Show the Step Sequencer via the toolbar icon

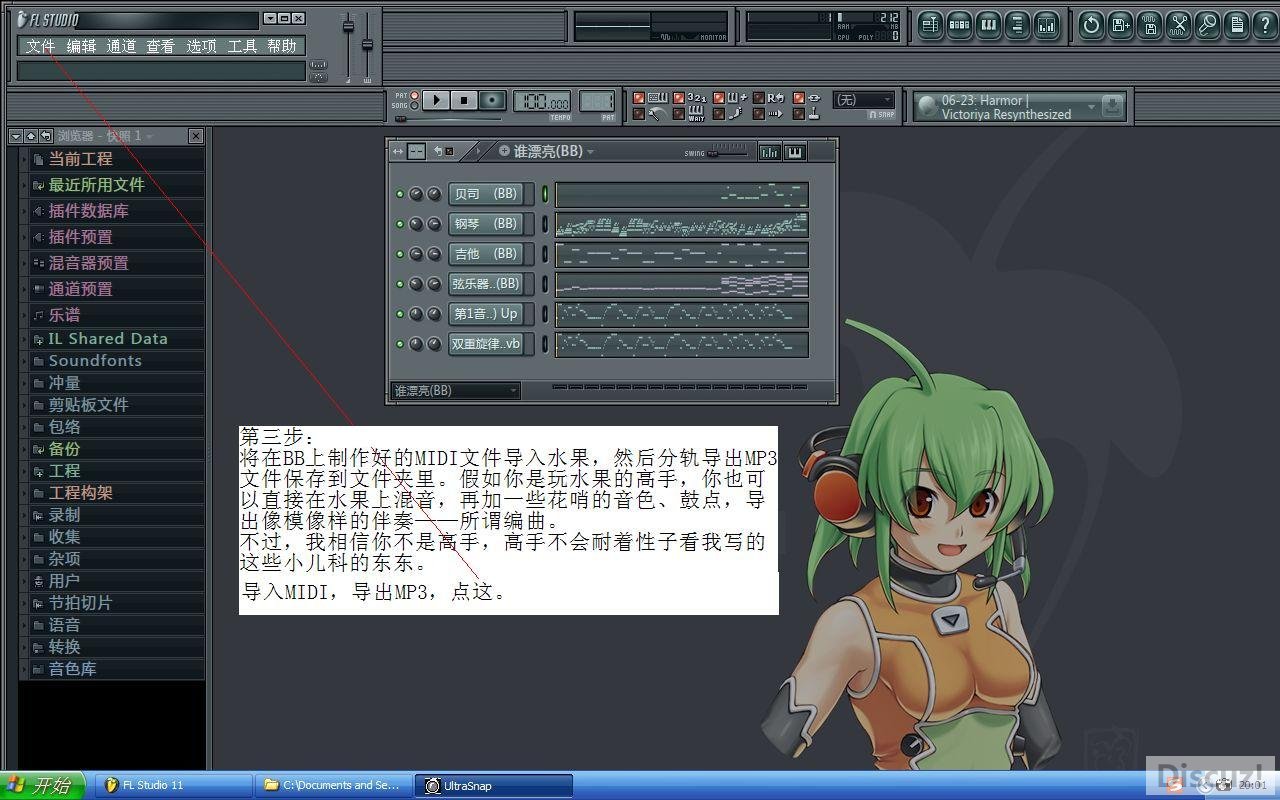pyautogui.click(x=959, y=26)
